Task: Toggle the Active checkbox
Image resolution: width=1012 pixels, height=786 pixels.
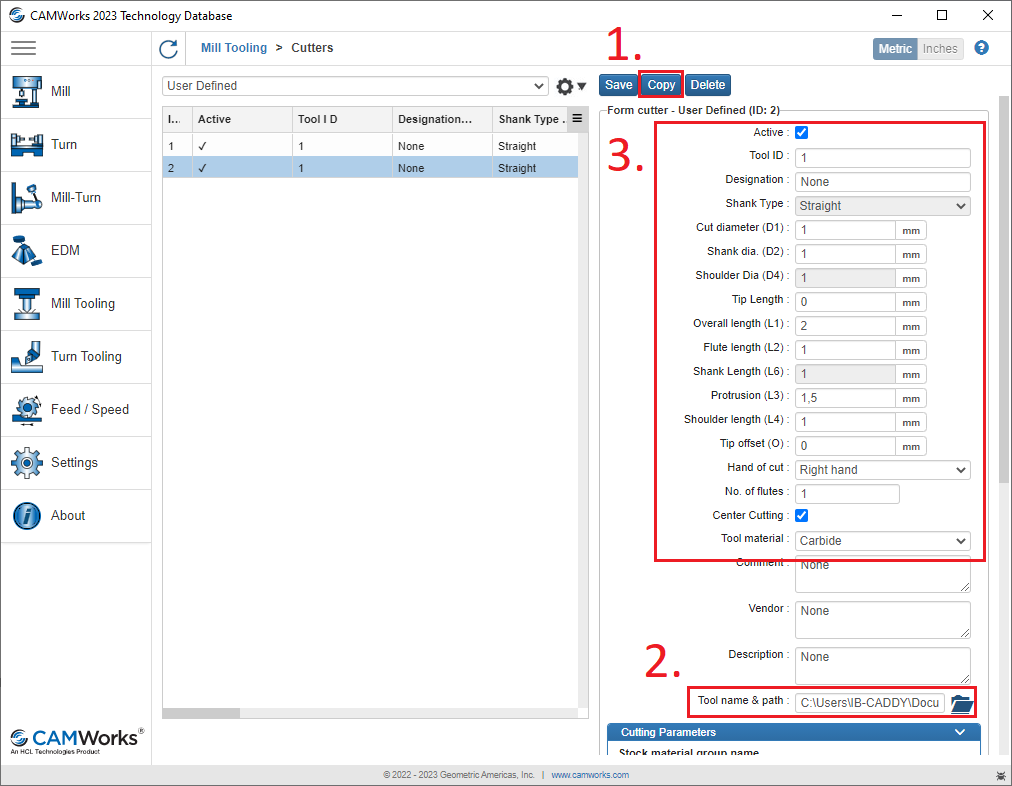Action: 802,132
